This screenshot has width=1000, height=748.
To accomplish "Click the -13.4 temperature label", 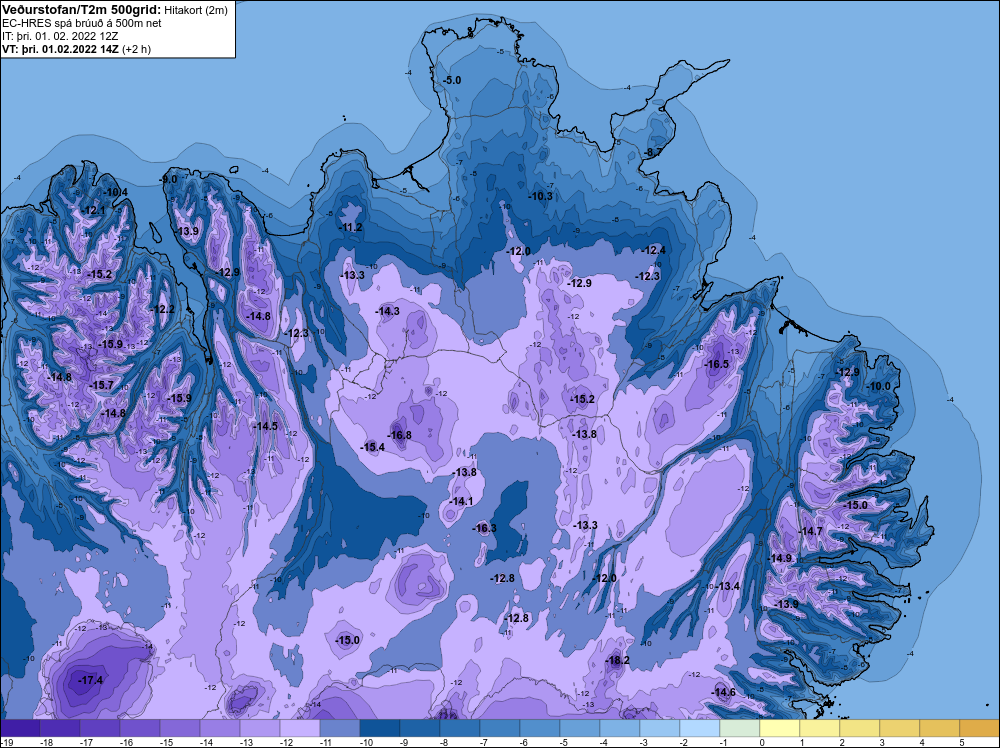I will click(728, 586).
